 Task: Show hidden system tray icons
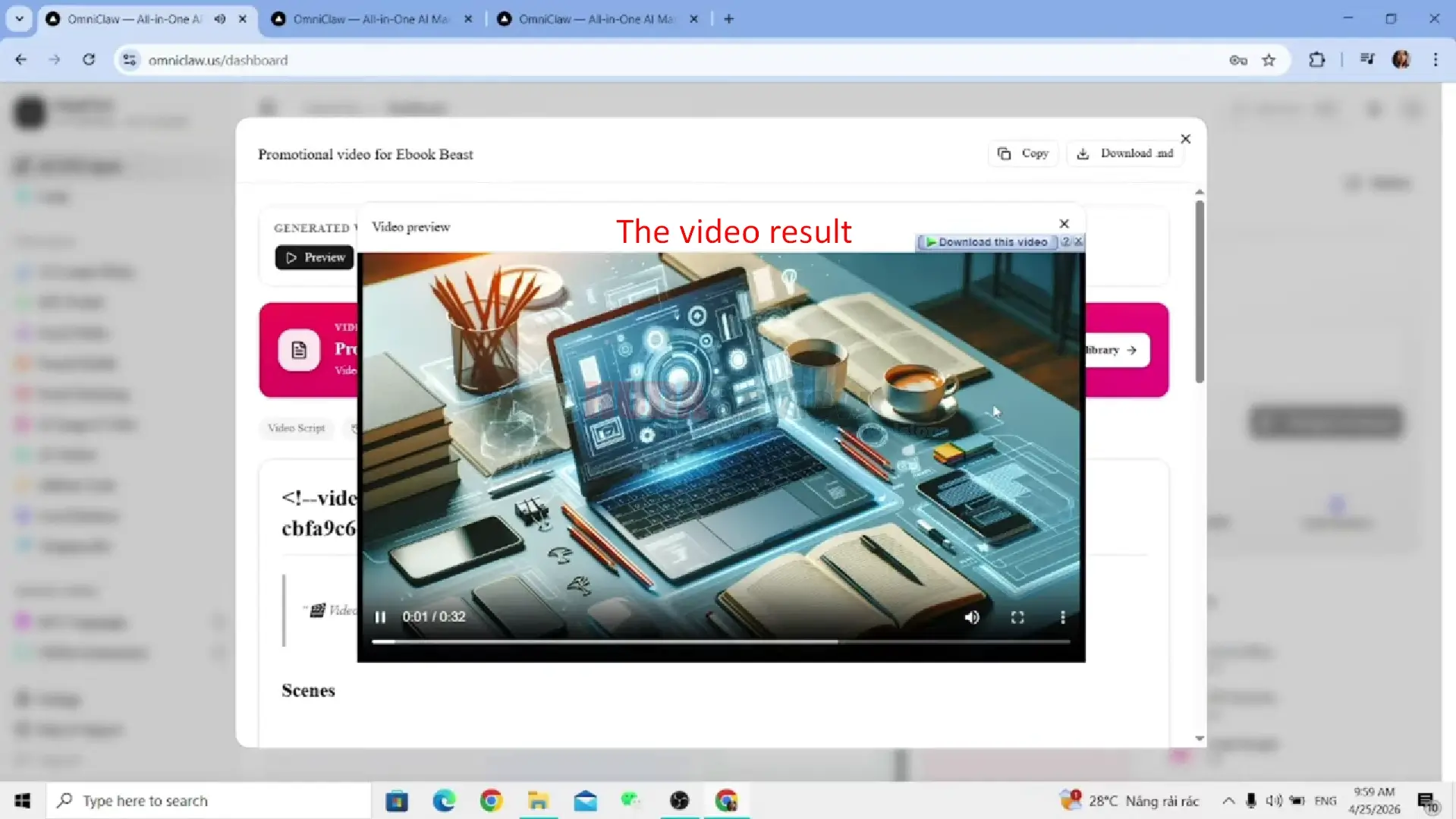[x=1228, y=801]
